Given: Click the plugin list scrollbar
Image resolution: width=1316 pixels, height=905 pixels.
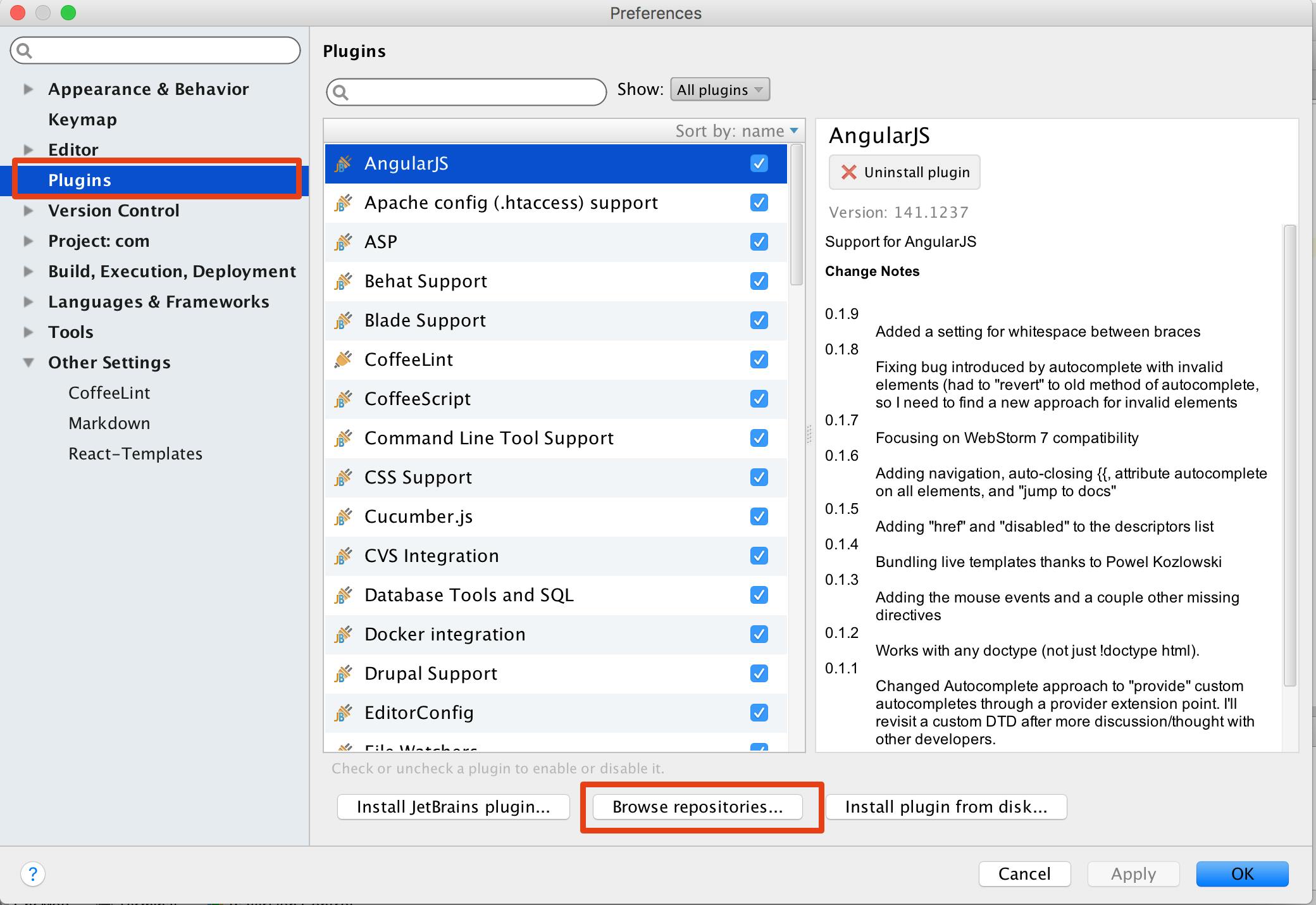Looking at the screenshot, I should [x=797, y=215].
